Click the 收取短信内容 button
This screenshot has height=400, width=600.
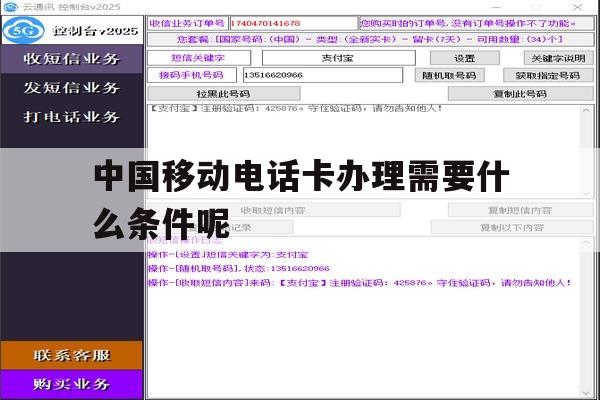273,210
